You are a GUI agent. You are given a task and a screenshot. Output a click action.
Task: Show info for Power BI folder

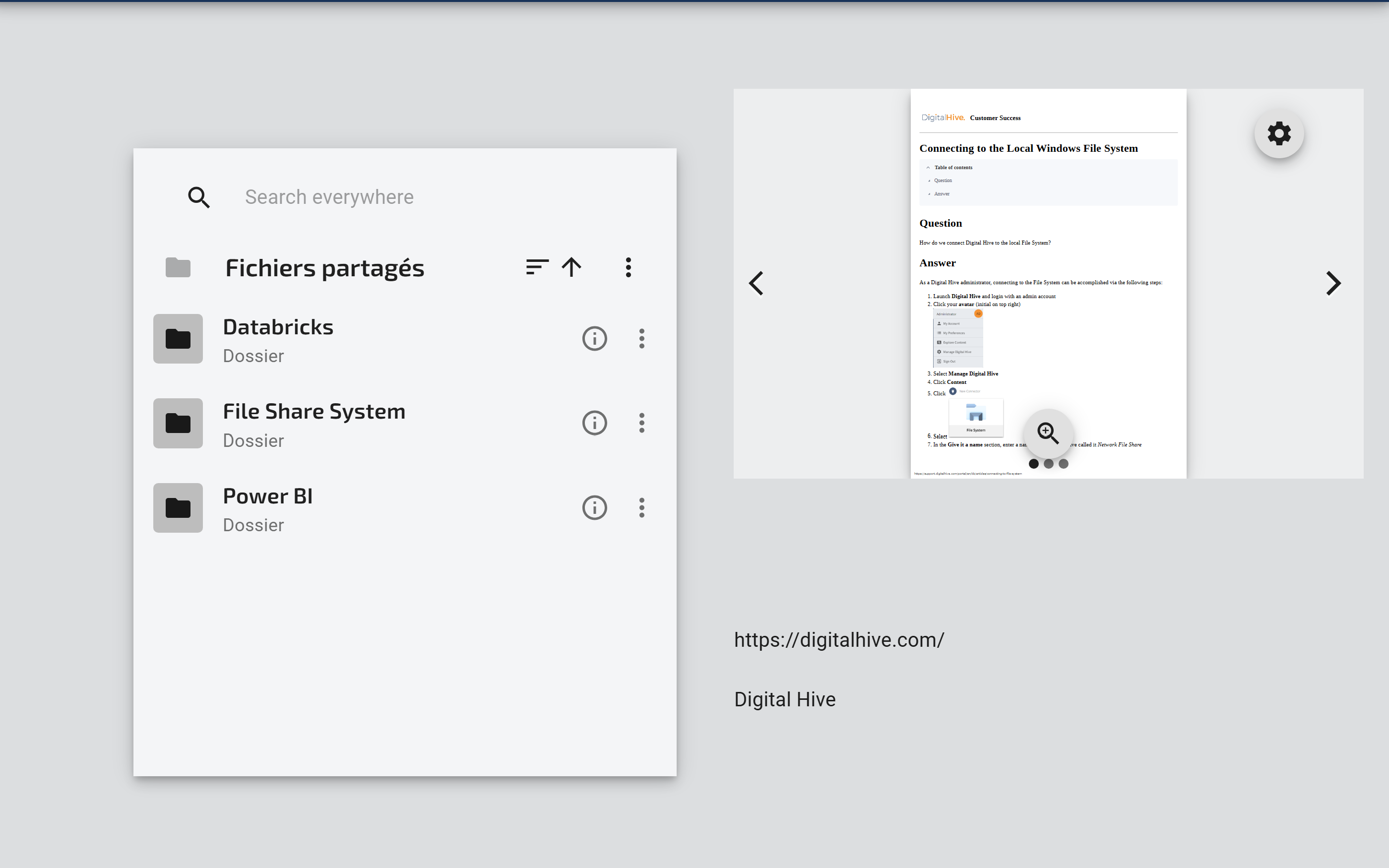click(594, 507)
